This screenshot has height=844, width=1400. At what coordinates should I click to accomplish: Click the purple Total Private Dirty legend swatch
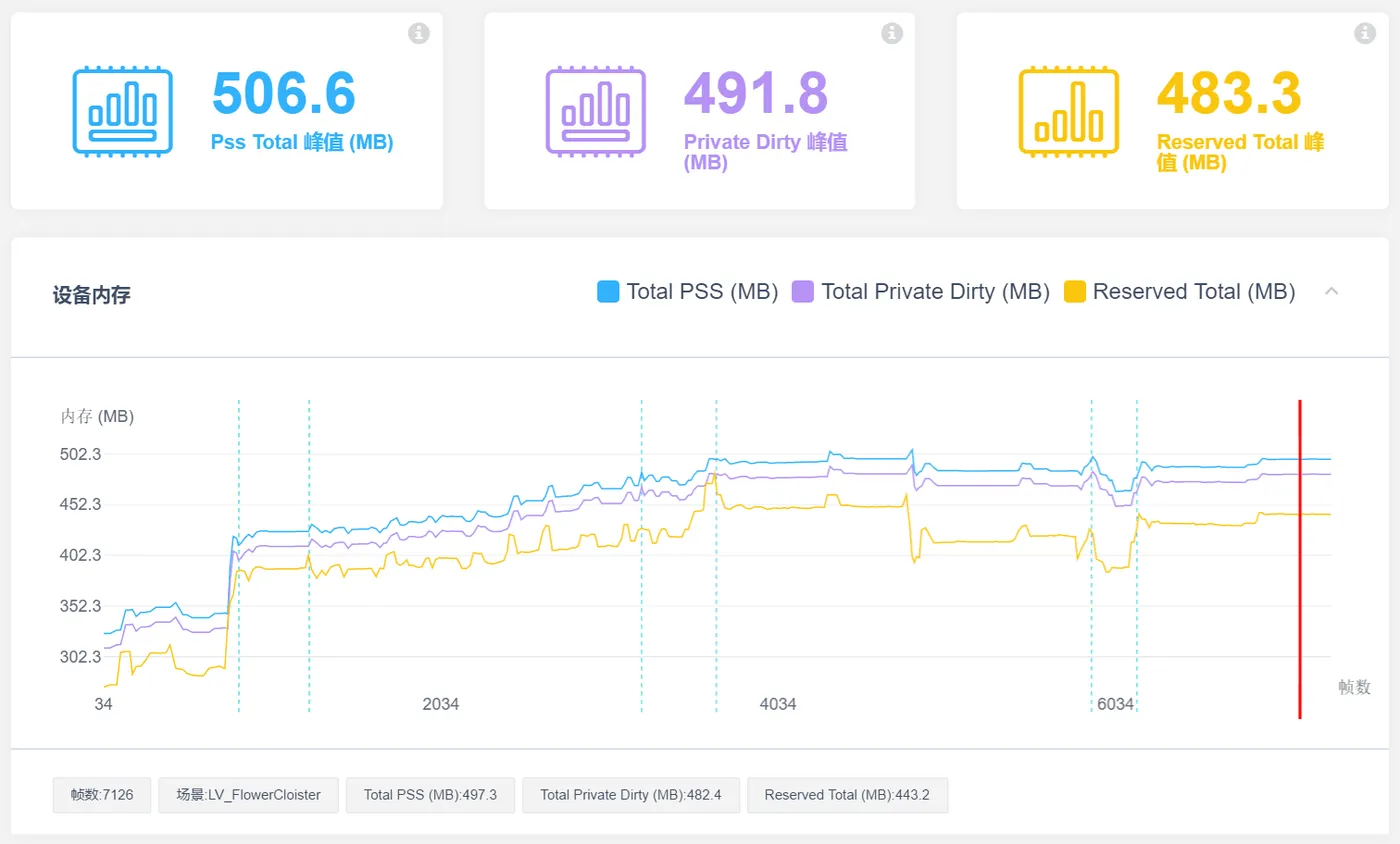[x=802, y=292]
